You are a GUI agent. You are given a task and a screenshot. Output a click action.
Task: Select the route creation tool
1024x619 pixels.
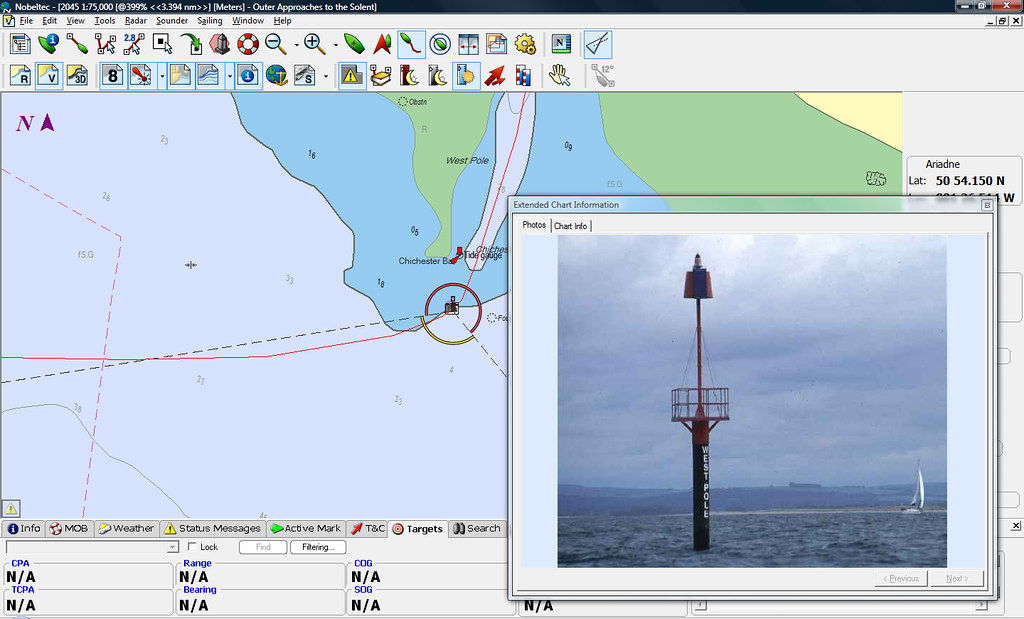pyautogui.click(x=77, y=44)
